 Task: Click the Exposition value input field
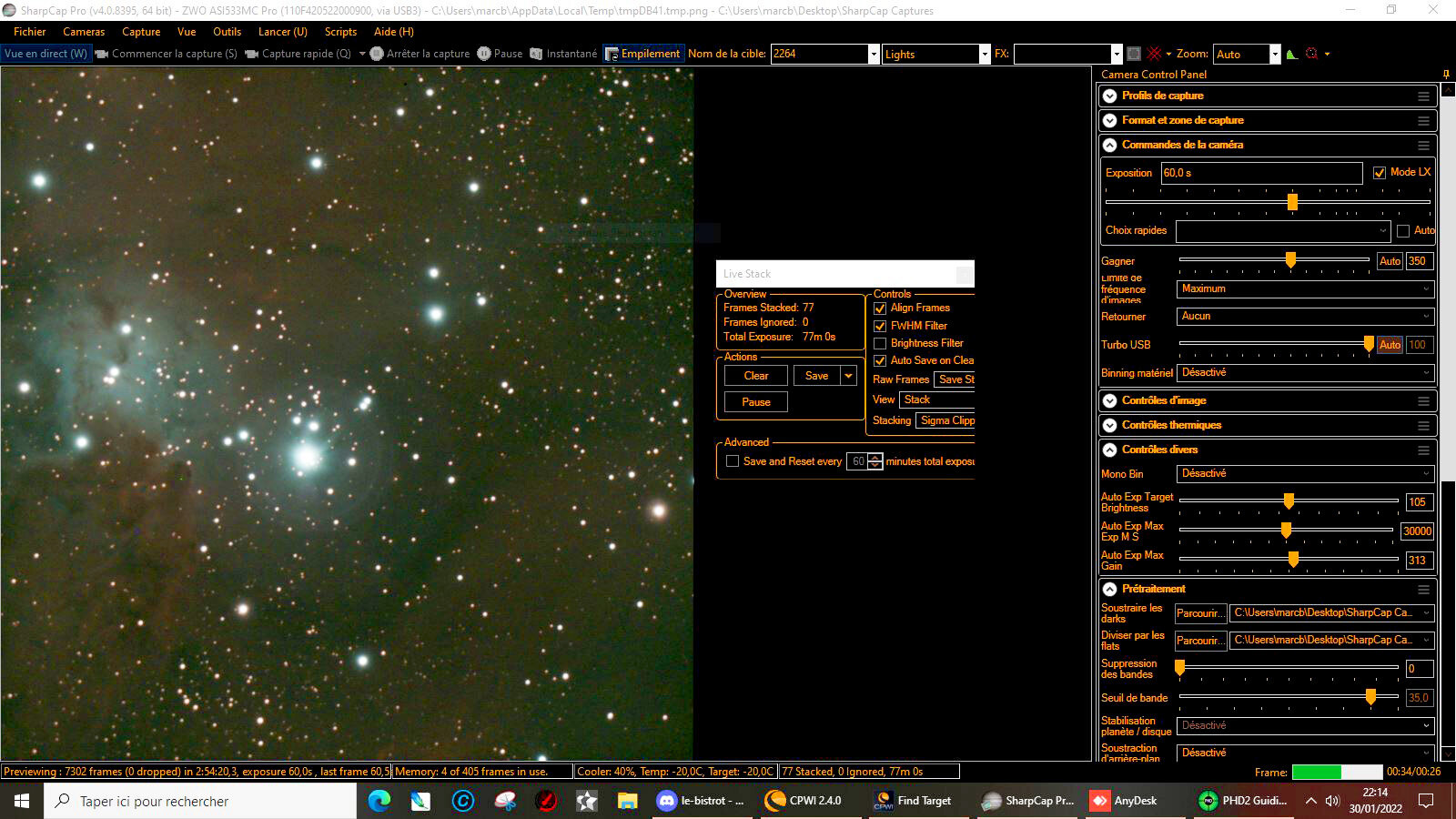[x=1262, y=173]
